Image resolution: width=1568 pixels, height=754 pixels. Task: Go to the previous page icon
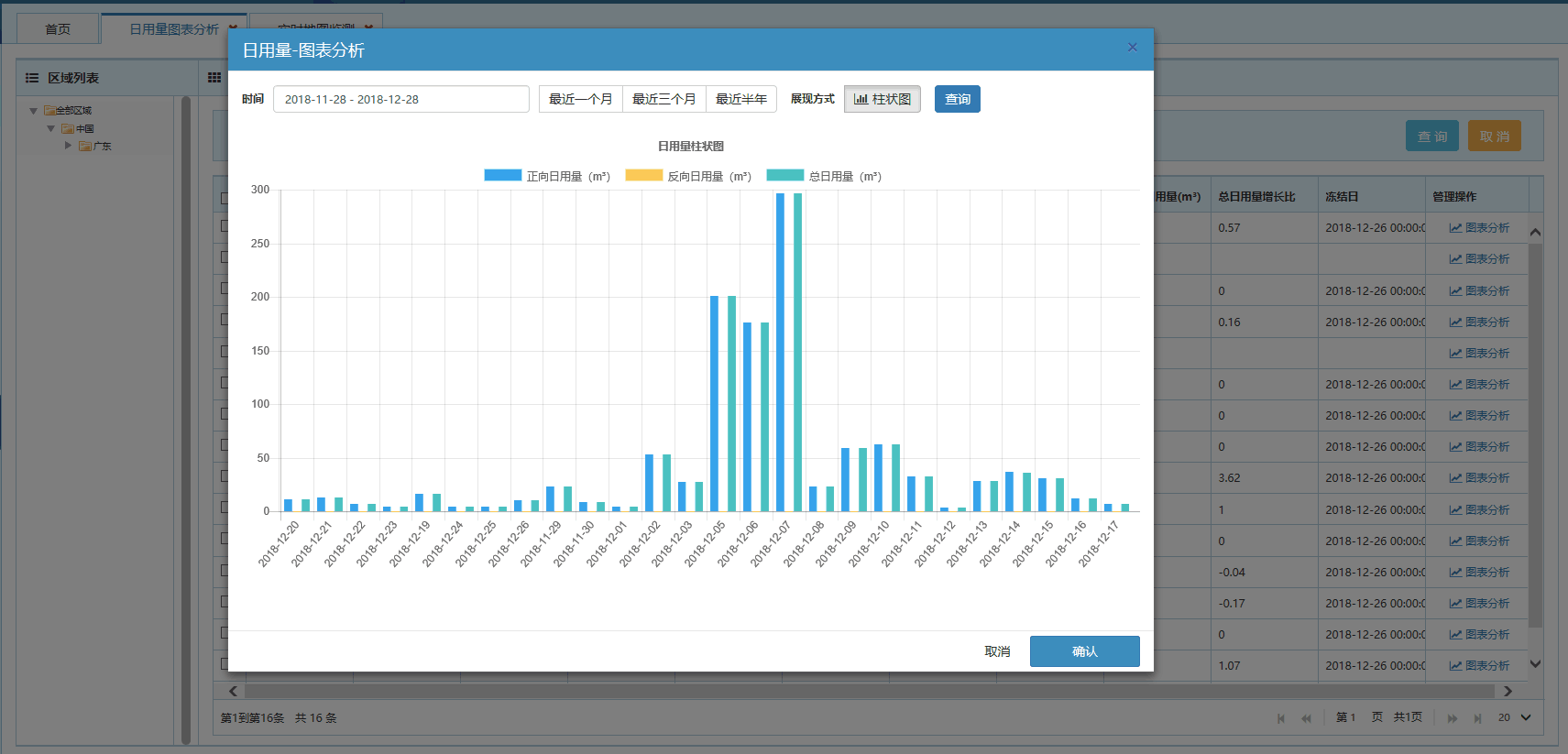point(1307,718)
